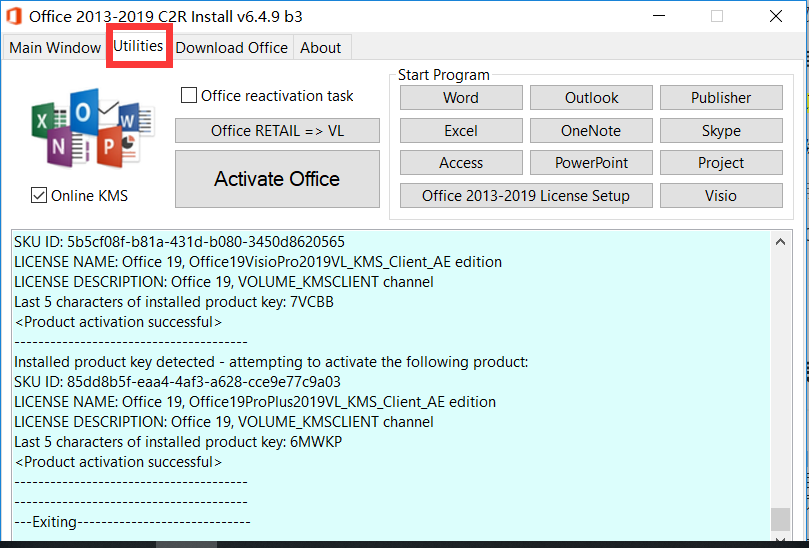Launch Project from Start Program

click(x=721, y=163)
